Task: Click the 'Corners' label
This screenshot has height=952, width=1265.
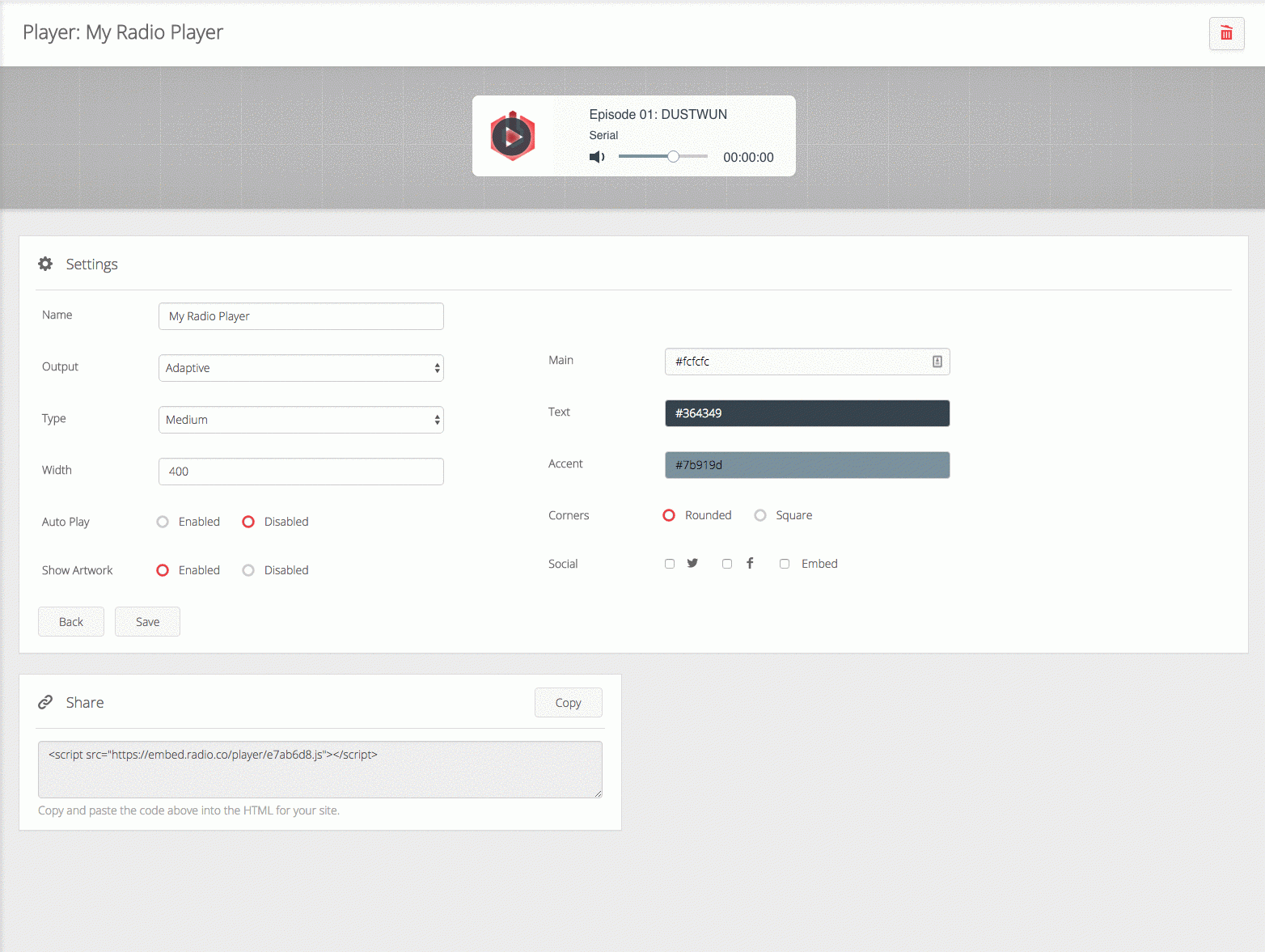Action: (x=569, y=515)
